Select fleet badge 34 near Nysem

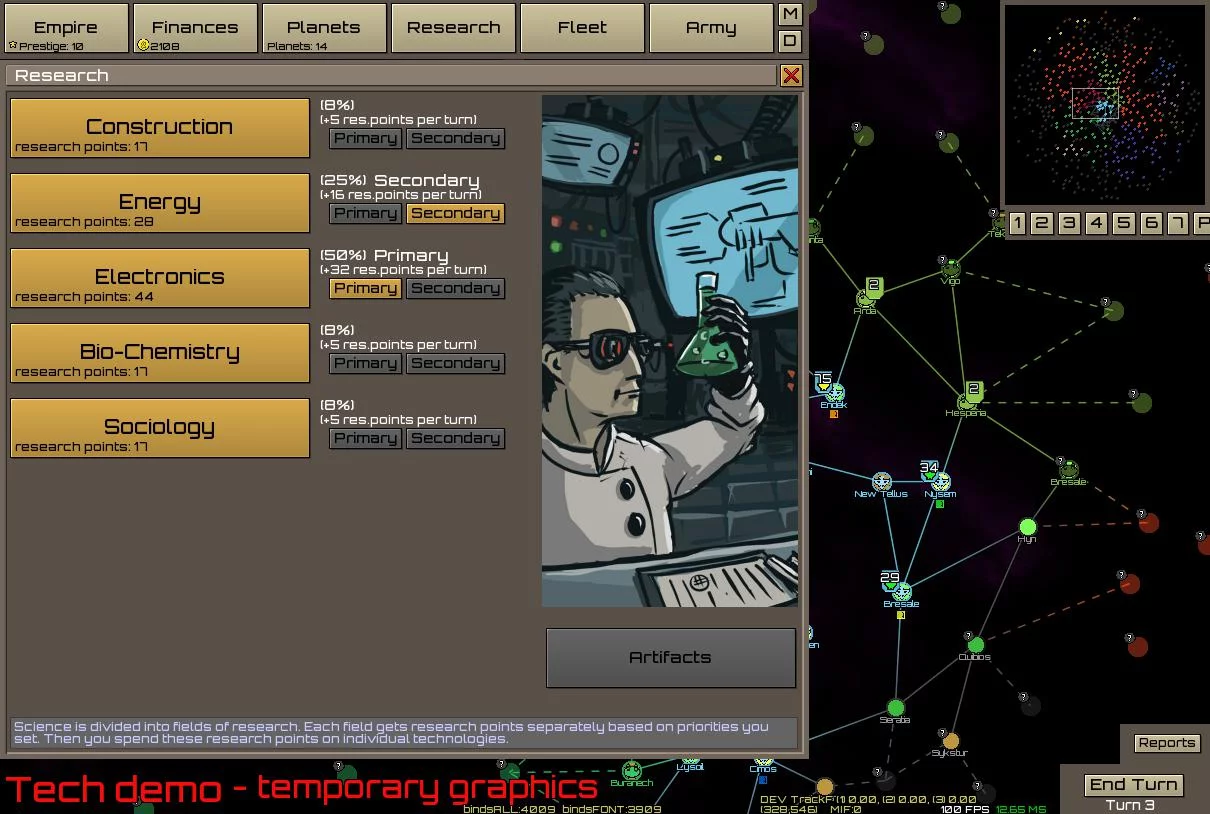pyautogui.click(x=930, y=468)
